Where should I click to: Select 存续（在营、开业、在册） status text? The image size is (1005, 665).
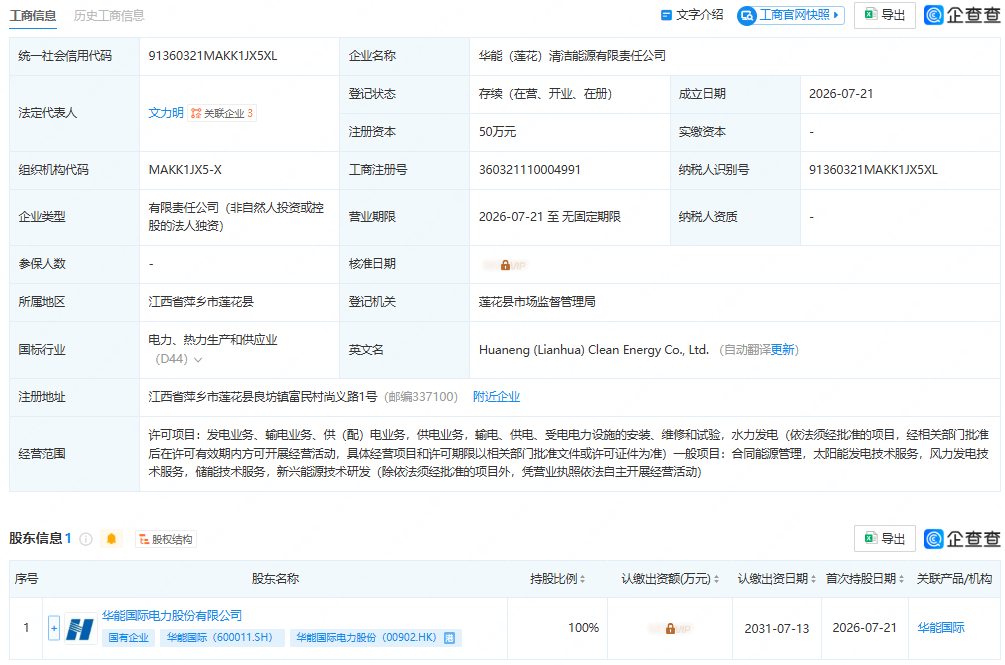(x=545, y=94)
